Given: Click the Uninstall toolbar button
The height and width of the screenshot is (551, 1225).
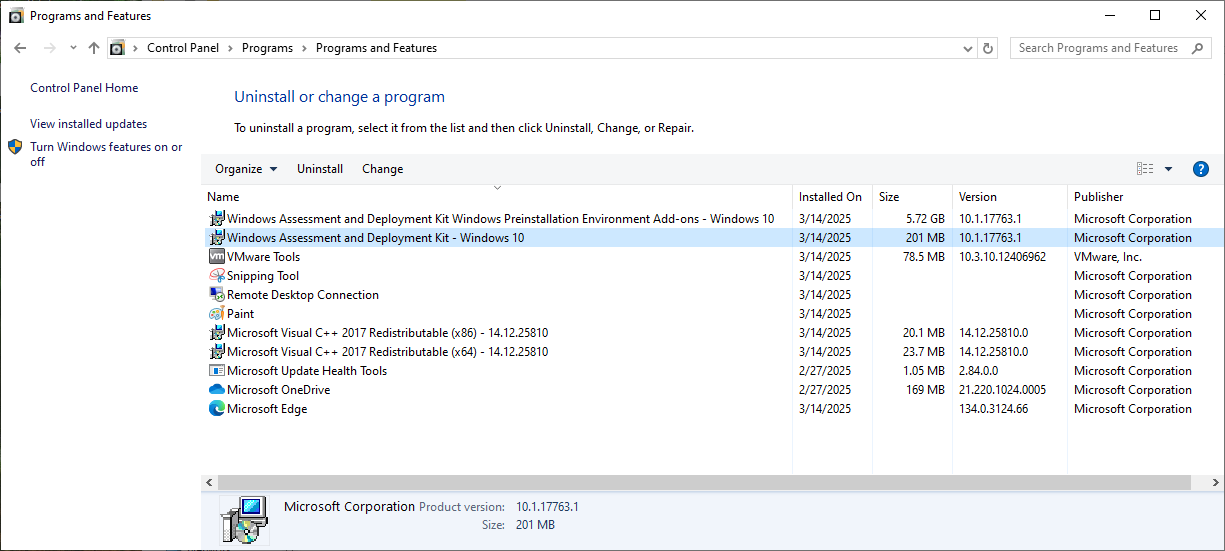Looking at the screenshot, I should pos(320,169).
